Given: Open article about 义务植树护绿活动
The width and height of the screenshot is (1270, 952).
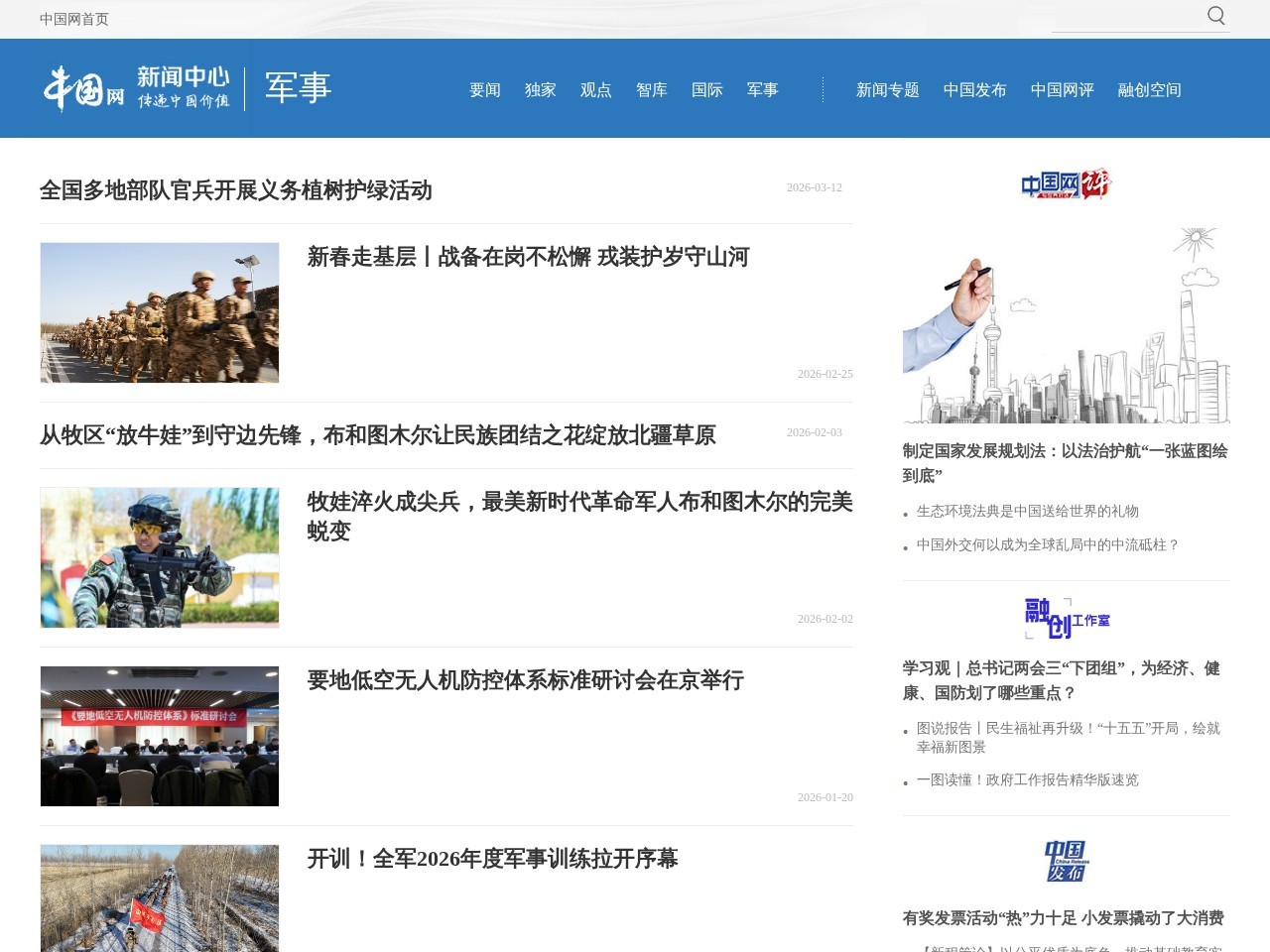Looking at the screenshot, I should tap(236, 192).
